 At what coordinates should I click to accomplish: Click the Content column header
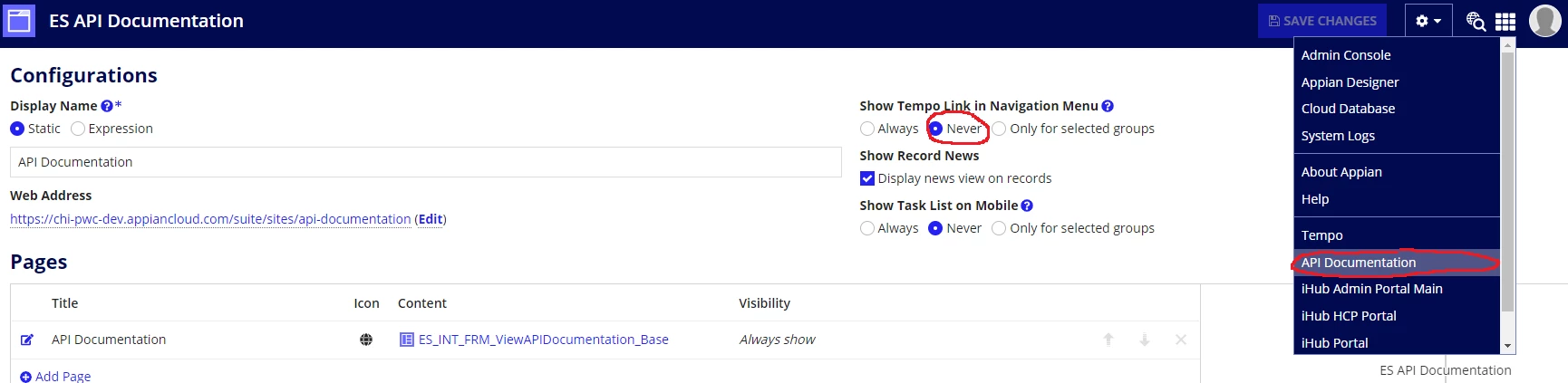point(422,303)
